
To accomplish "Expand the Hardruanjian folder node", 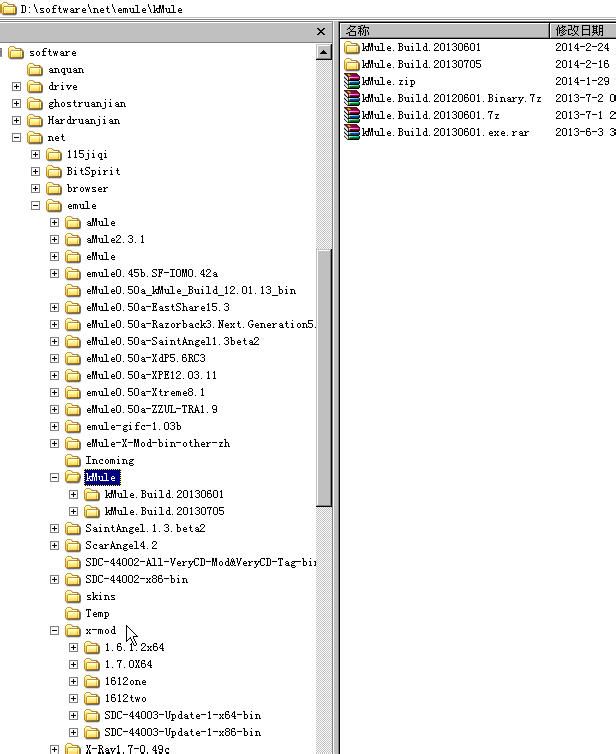I will [x=16, y=120].
